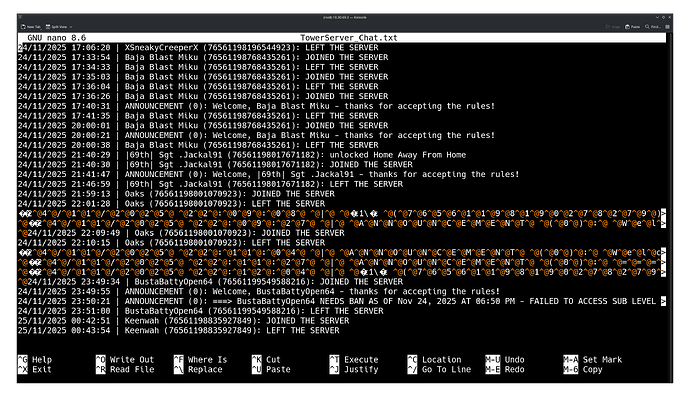Click the ^\ Replace shortcut label

tap(198, 369)
